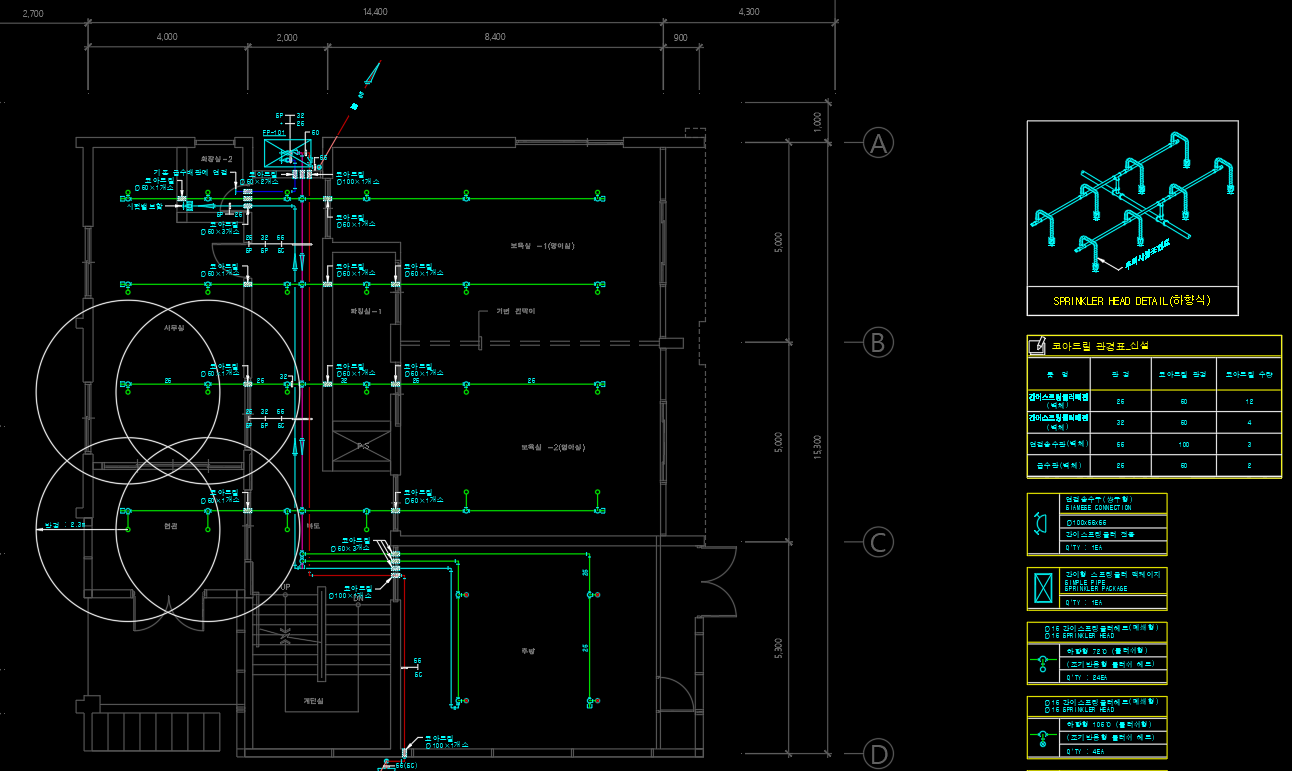Select the Siamese connection legend symbol
This screenshot has width=1292, height=771.
1042,523
